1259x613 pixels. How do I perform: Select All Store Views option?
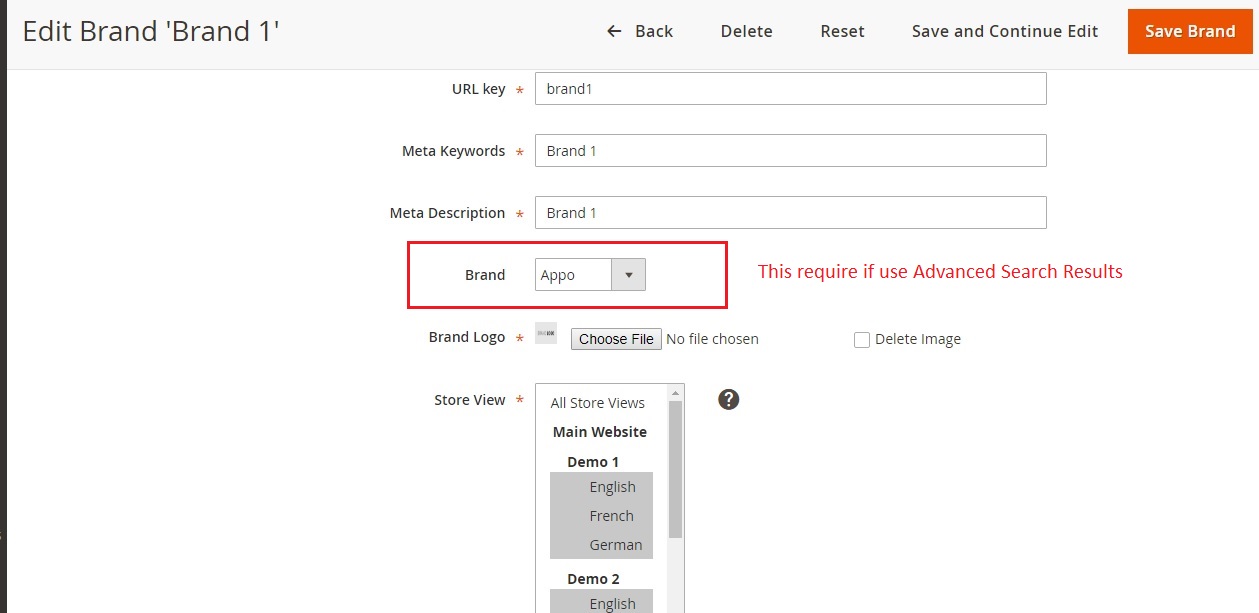tap(598, 403)
